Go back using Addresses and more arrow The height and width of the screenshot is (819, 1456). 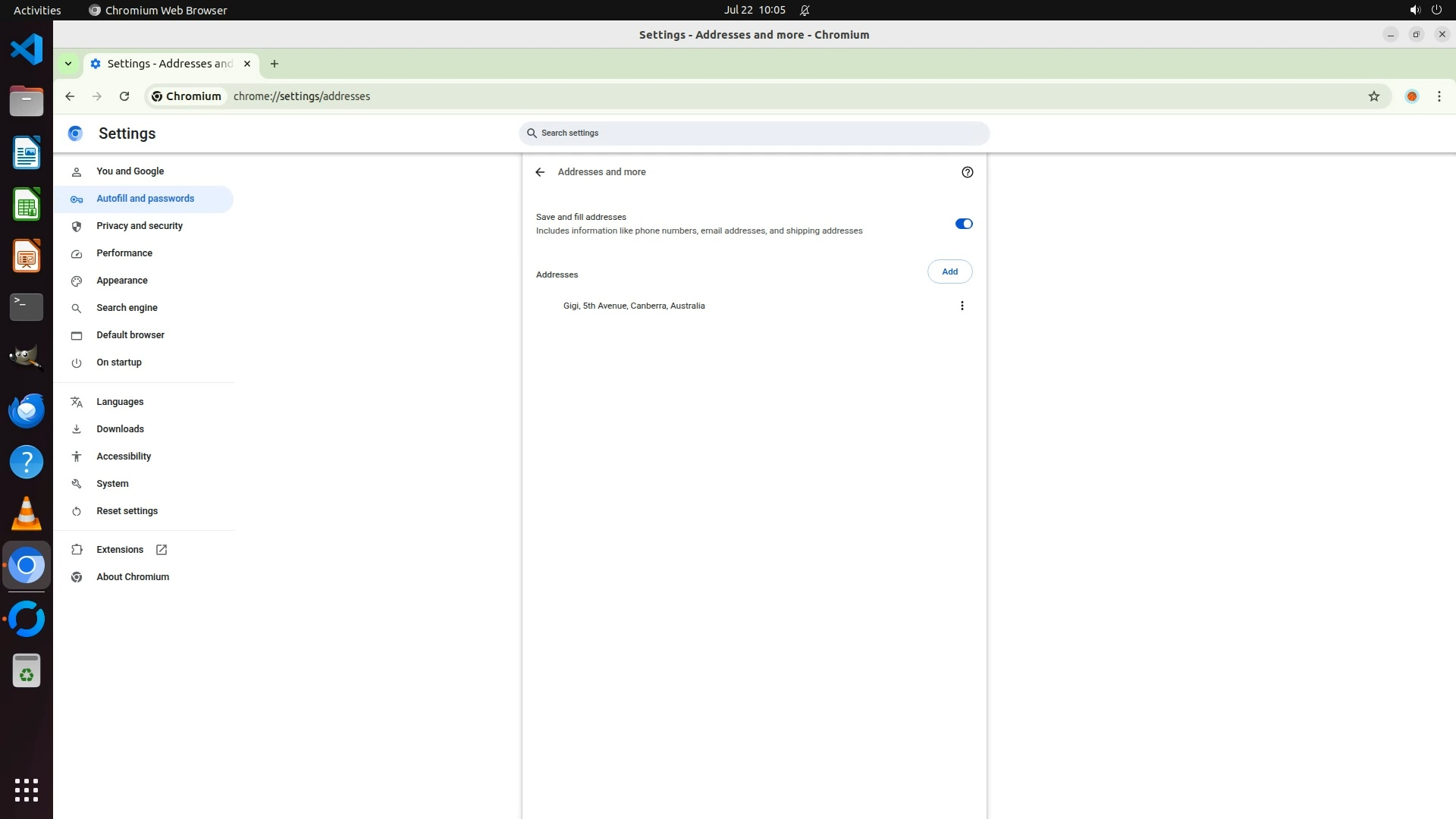tap(540, 172)
